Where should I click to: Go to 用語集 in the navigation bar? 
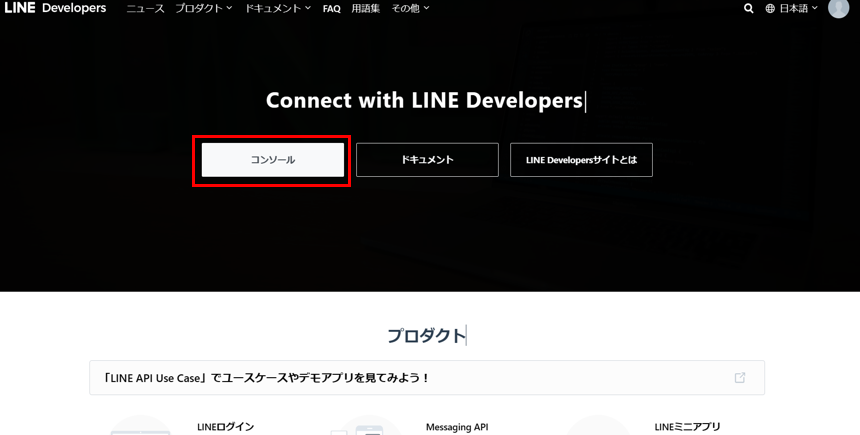tap(365, 8)
